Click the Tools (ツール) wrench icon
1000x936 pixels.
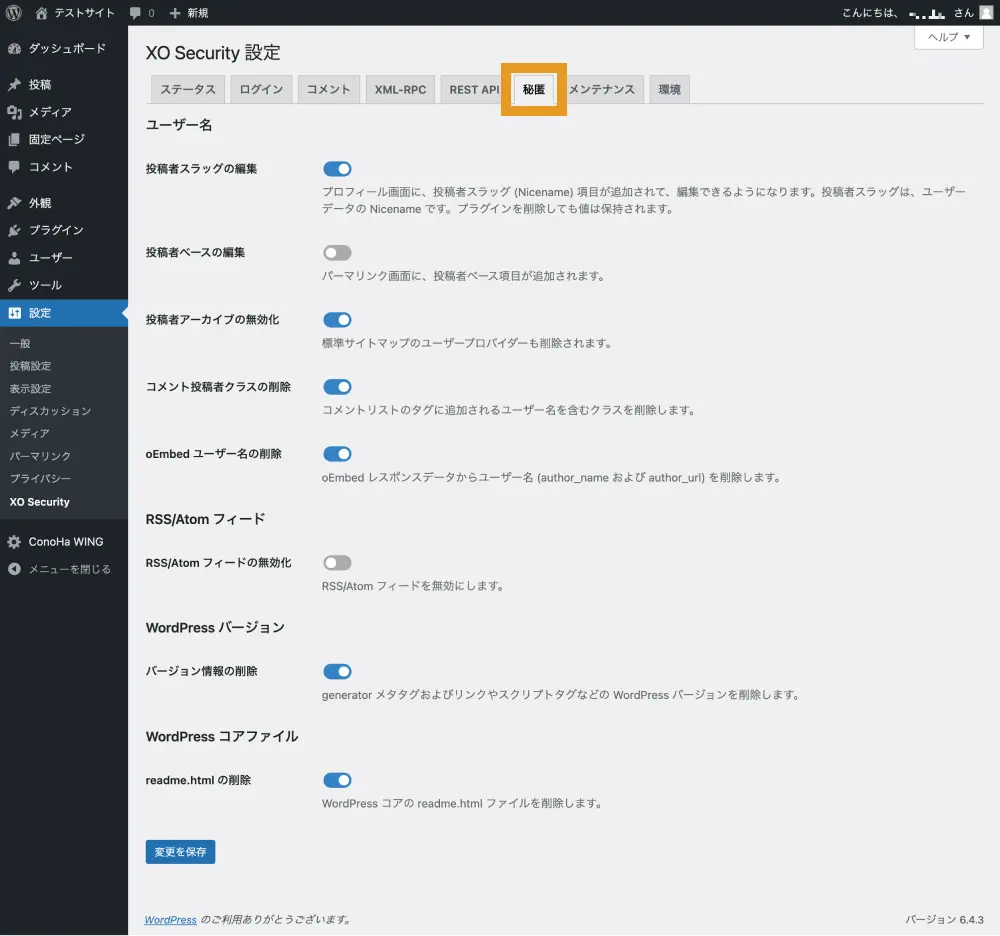14,285
